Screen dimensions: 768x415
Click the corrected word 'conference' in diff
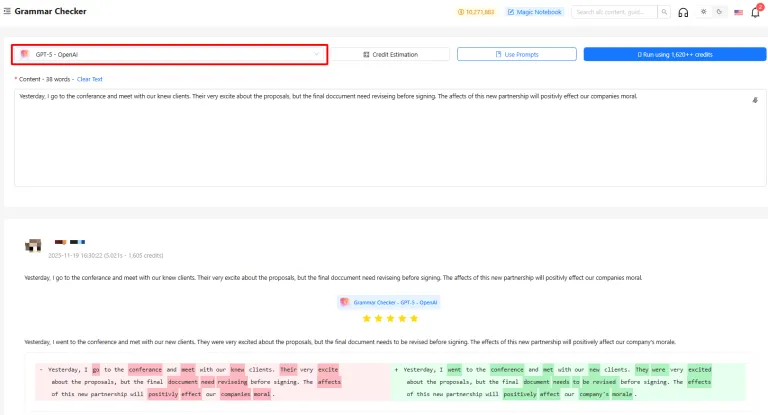[507, 369]
